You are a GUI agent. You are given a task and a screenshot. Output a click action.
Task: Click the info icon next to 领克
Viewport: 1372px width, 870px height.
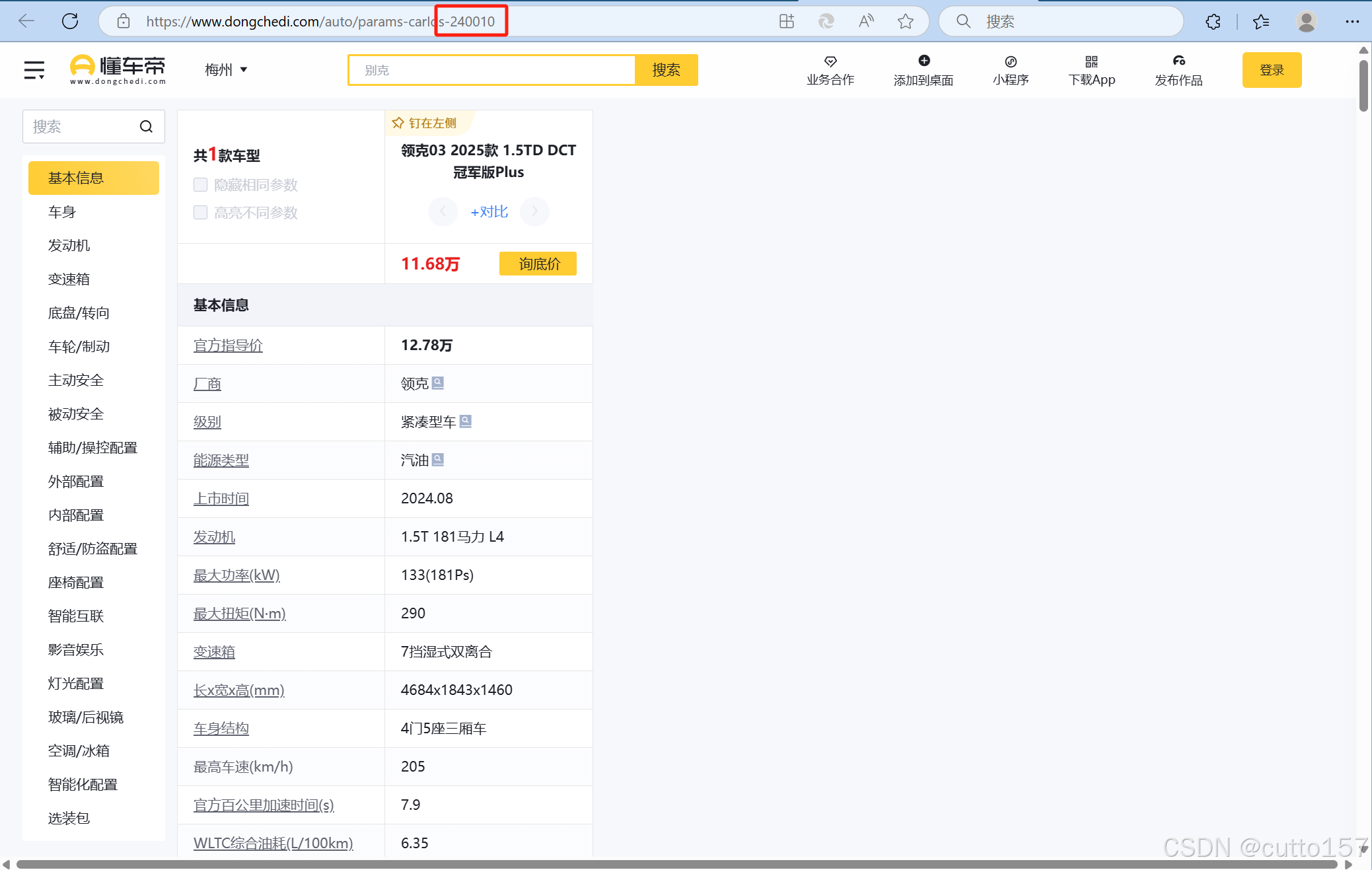pyautogui.click(x=438, y=382)
